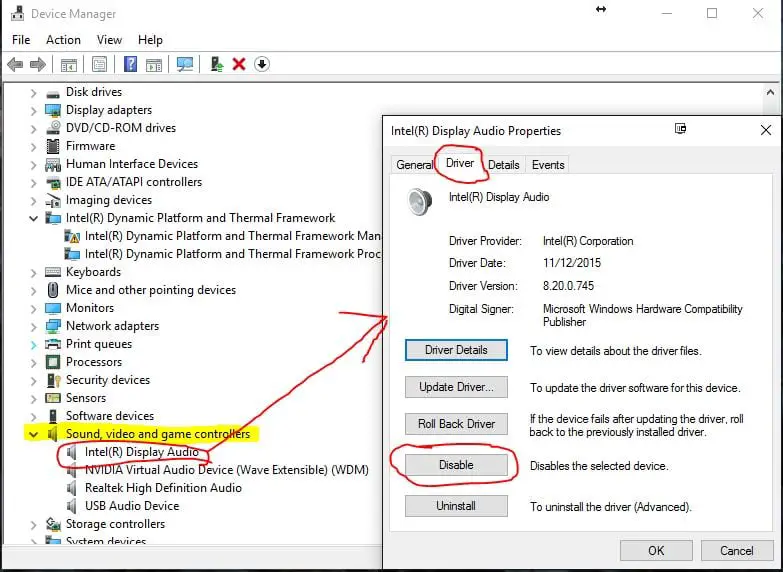Click the Back arrow toolbar icon
Viewport: 783px width, 572px height.
tap(15, 64)
